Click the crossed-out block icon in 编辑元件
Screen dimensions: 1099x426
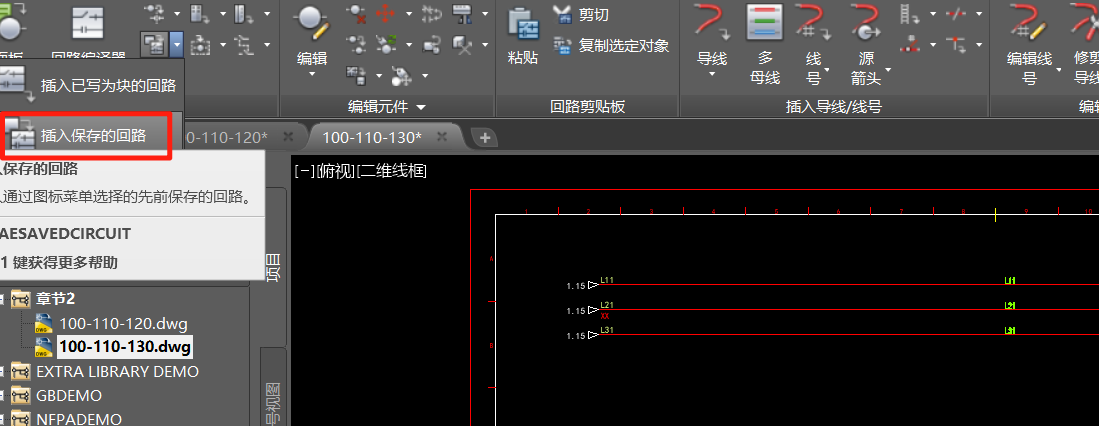pos(461,45)
